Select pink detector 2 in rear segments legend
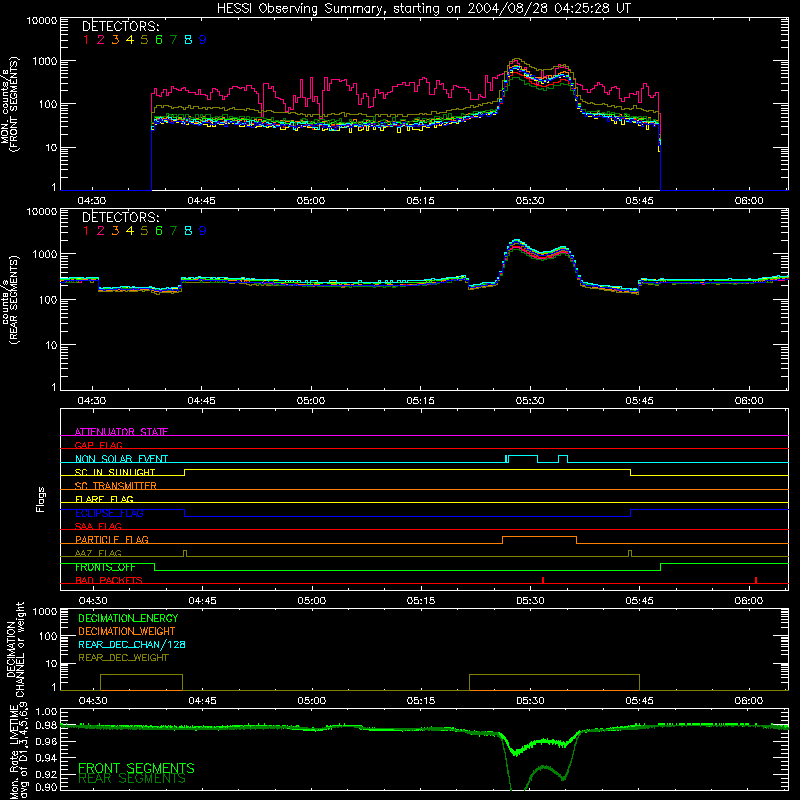Viewport: 800px width, 800px height. [x=101, y=231]
